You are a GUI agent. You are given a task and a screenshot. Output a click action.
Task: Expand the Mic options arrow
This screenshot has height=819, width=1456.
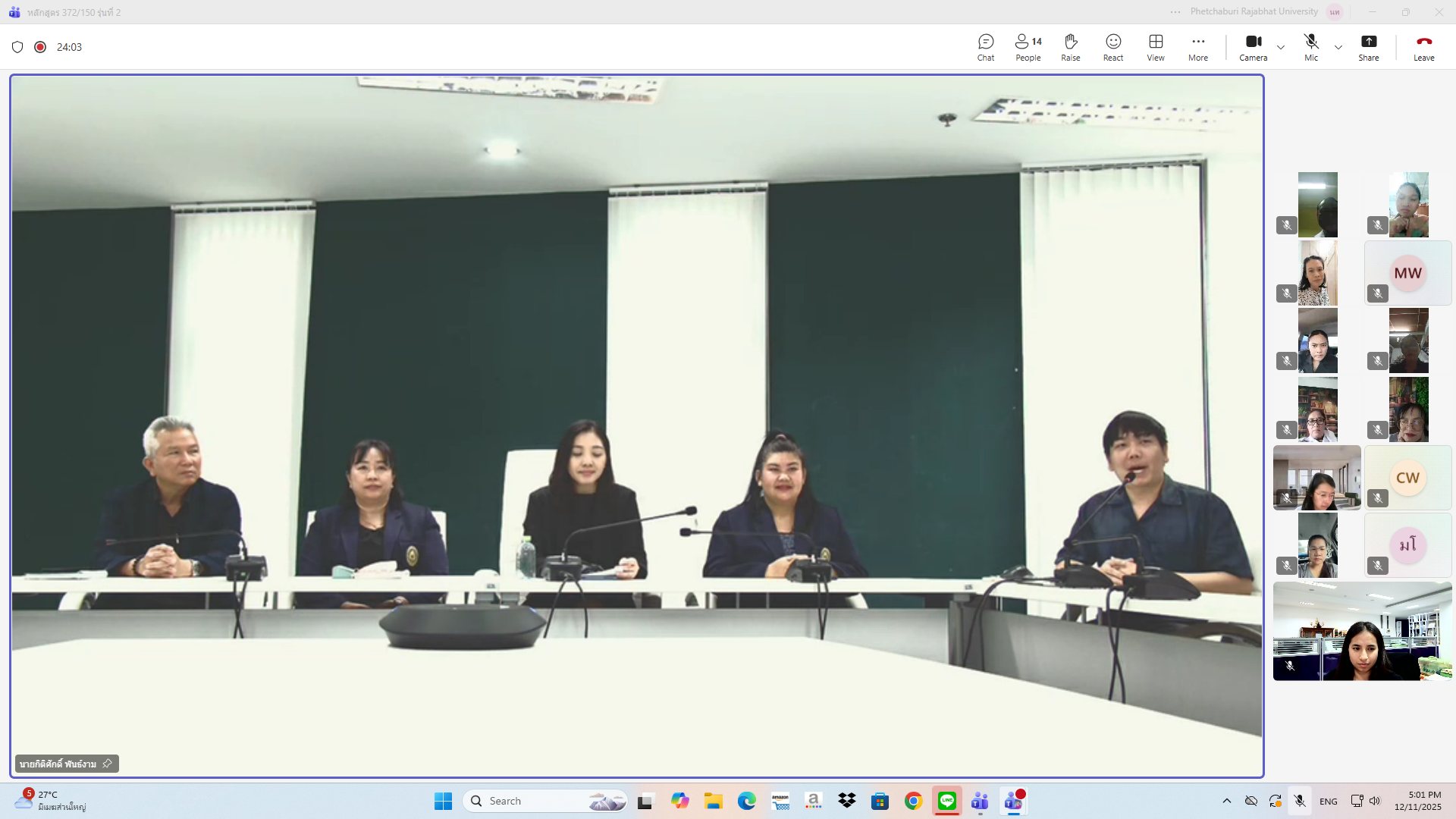point(1338,47)
